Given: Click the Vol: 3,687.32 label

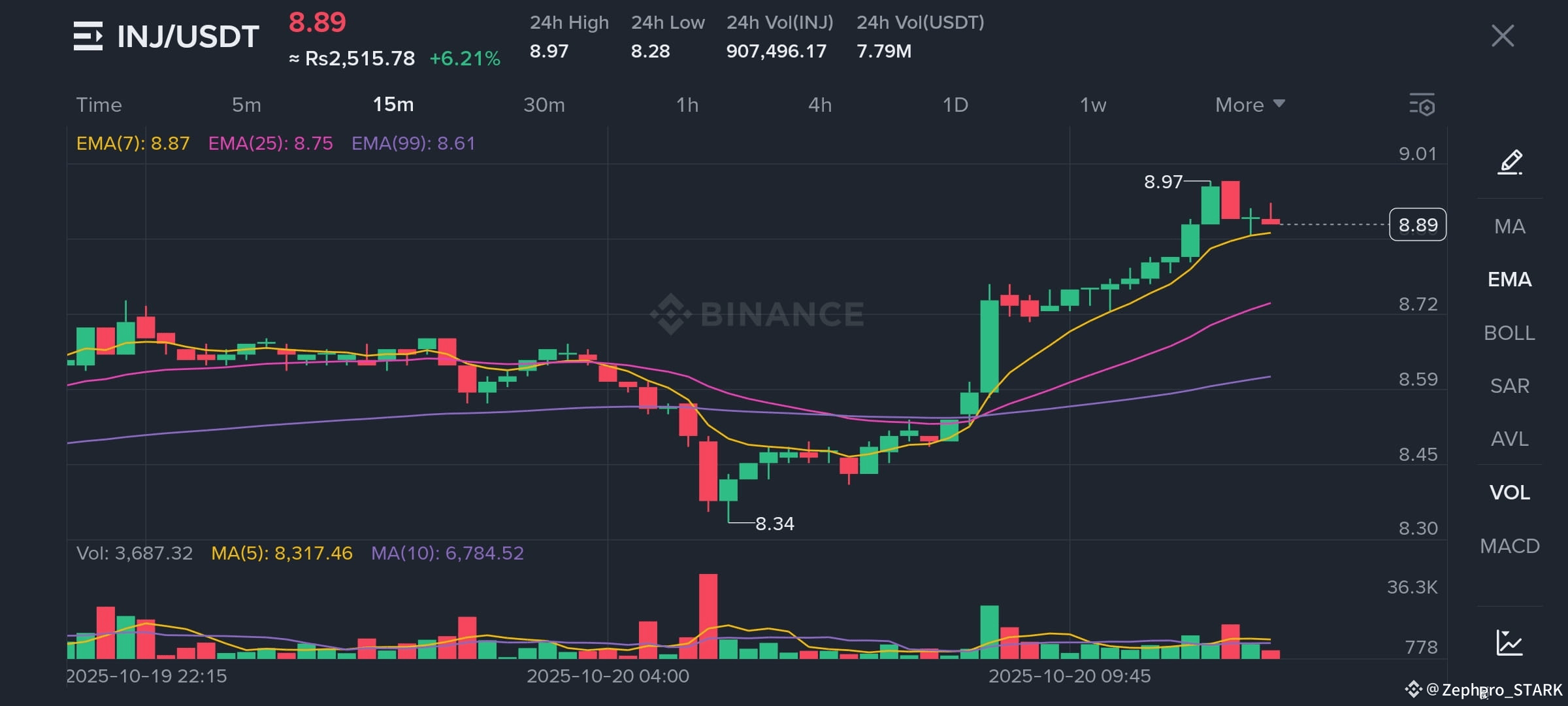Looking at the screenshot, I should (135, 553).
